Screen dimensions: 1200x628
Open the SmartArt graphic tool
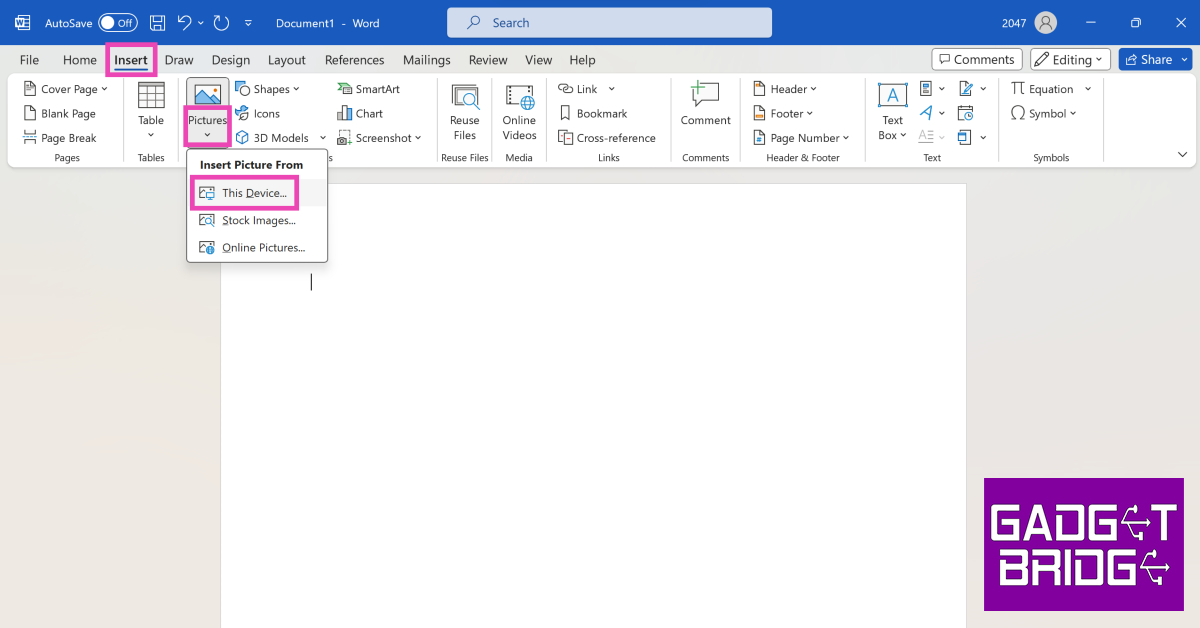click(368, 89)
